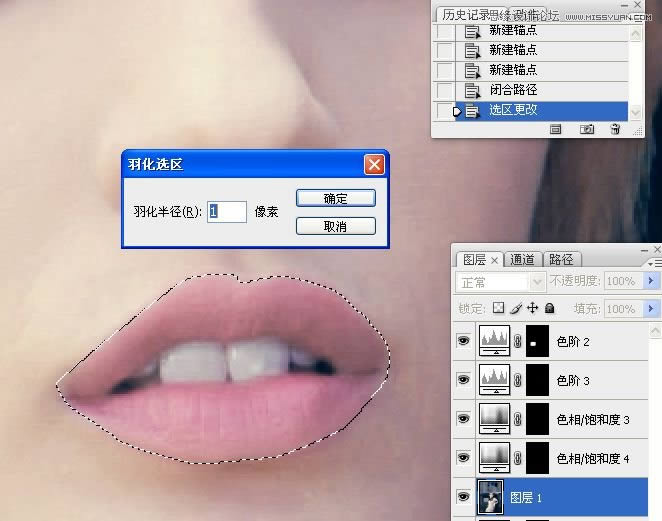Hide the 色阶 2 layer

pos(463,341)
